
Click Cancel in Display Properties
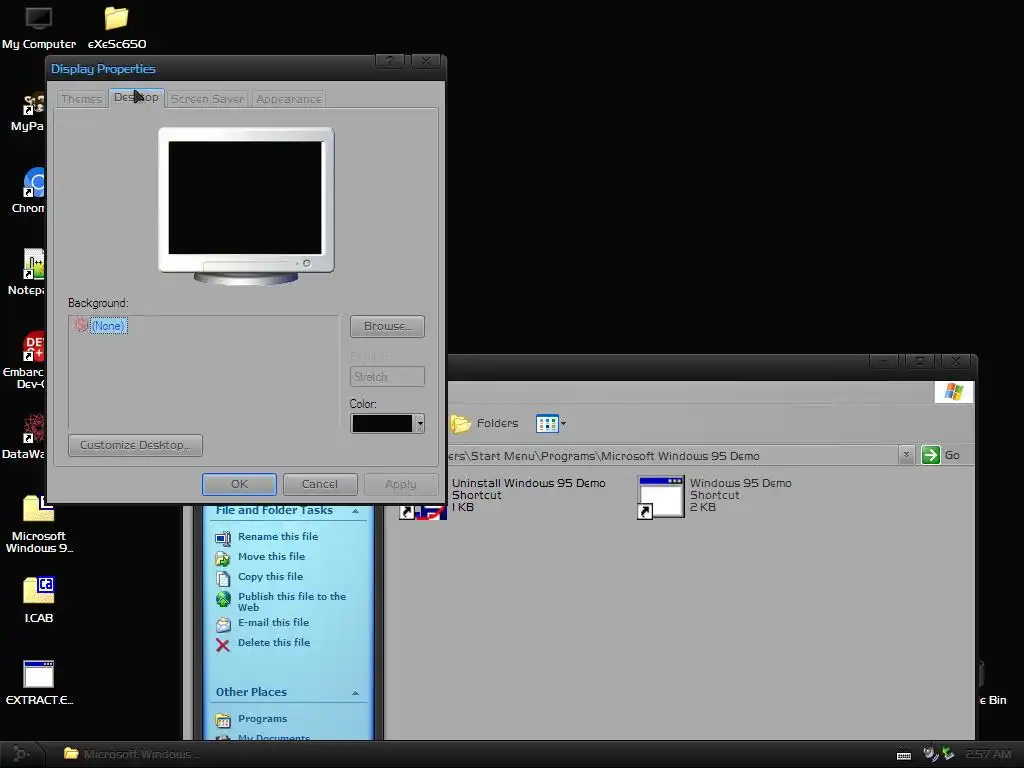[x=320, y=485]
